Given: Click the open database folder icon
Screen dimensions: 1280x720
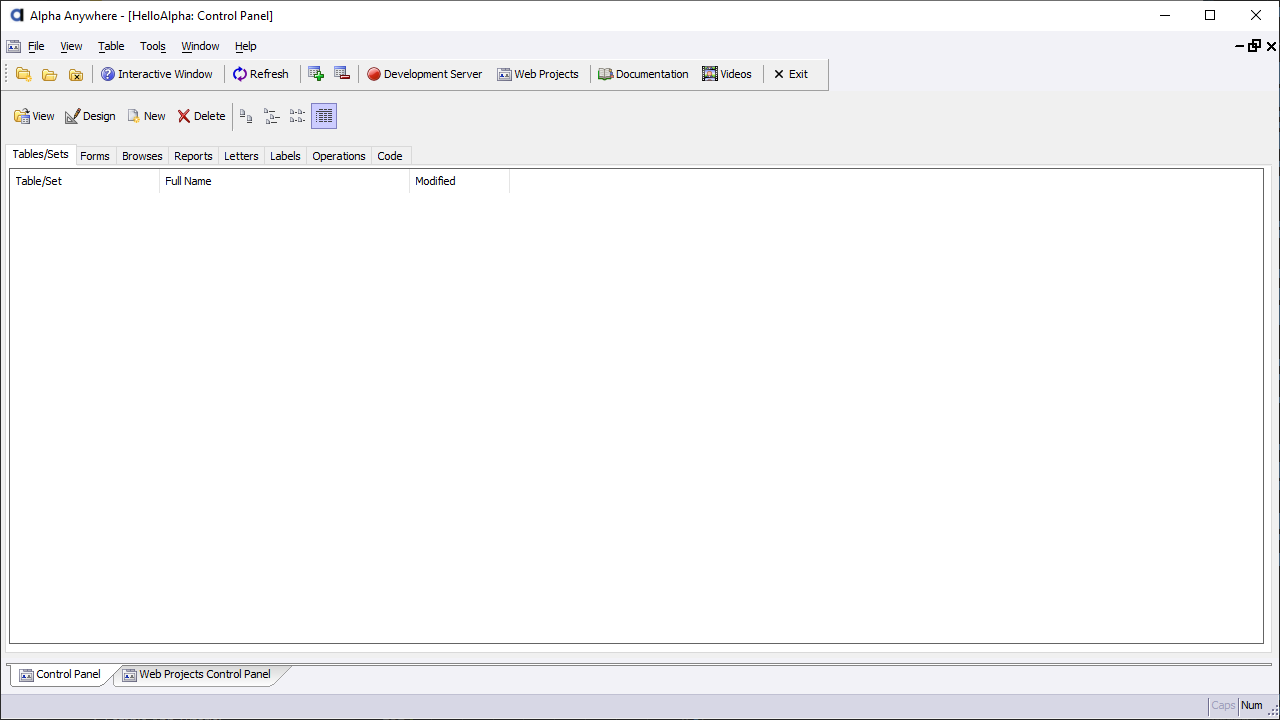Looking at the screenshot, I should [x=49, y=74].
